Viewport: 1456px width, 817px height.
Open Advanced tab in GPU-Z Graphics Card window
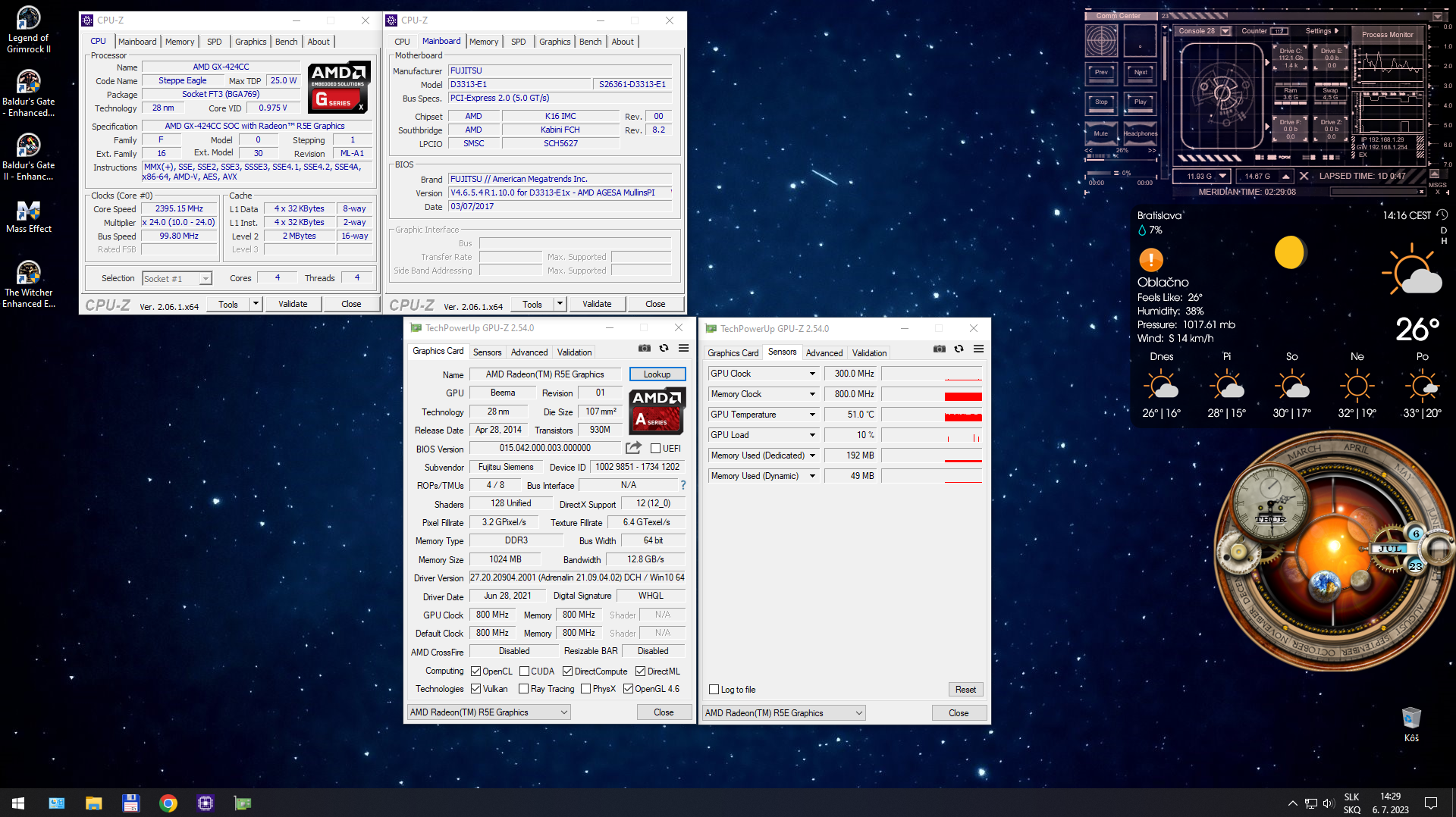tap(529, 352)
